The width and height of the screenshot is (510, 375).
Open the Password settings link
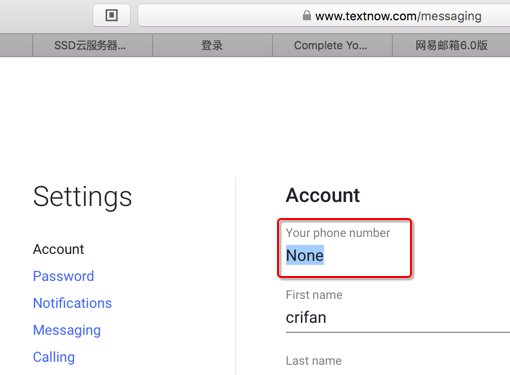pos(63,276)
